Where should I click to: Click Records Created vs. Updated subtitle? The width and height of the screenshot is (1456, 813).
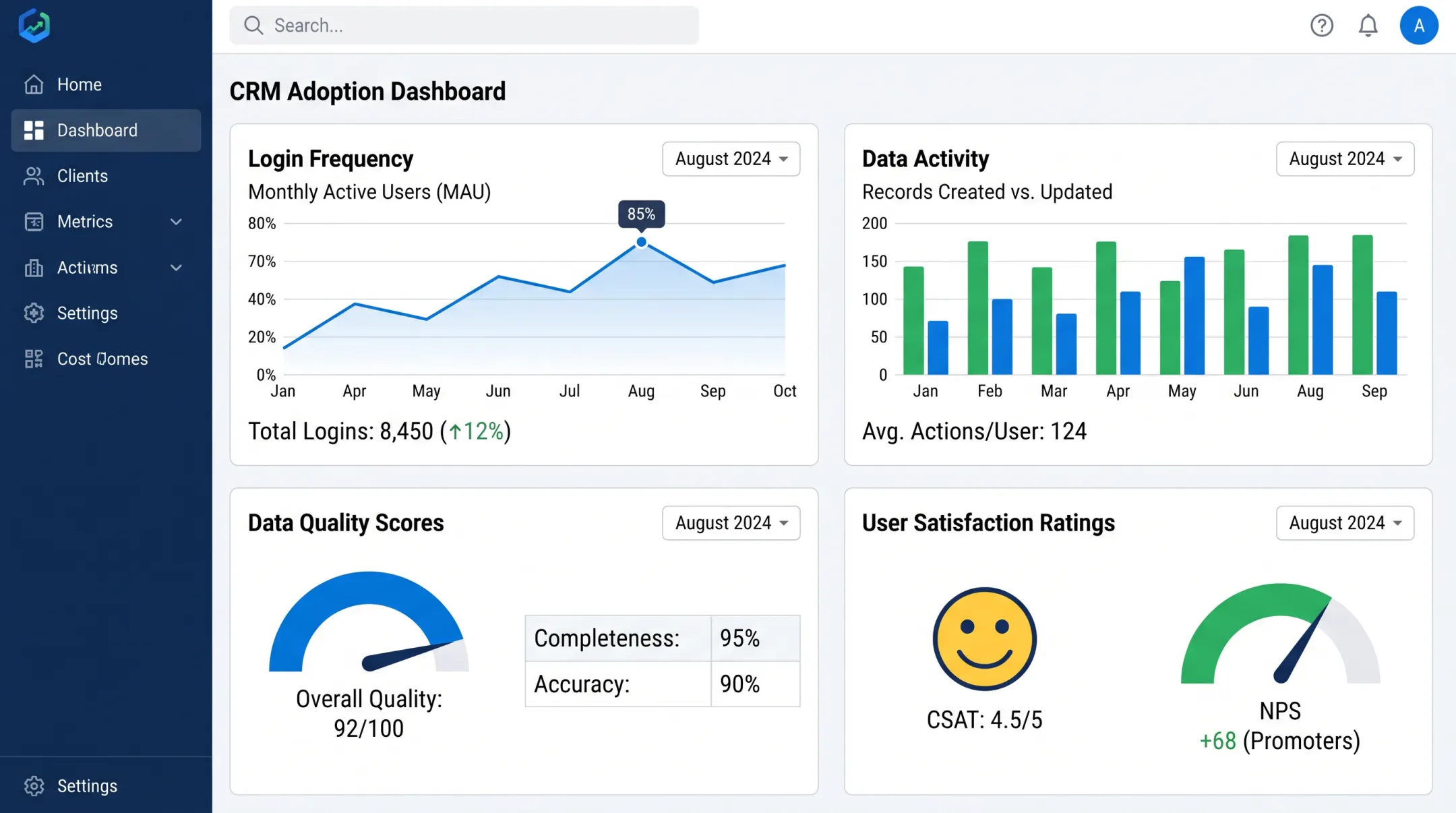coord(987,192)
